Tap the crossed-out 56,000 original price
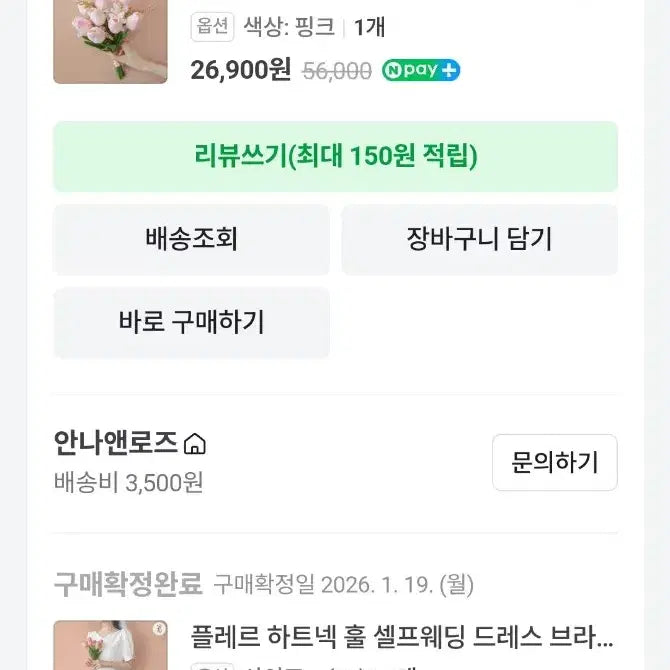The image size is (670, 670). click(337, 70)
